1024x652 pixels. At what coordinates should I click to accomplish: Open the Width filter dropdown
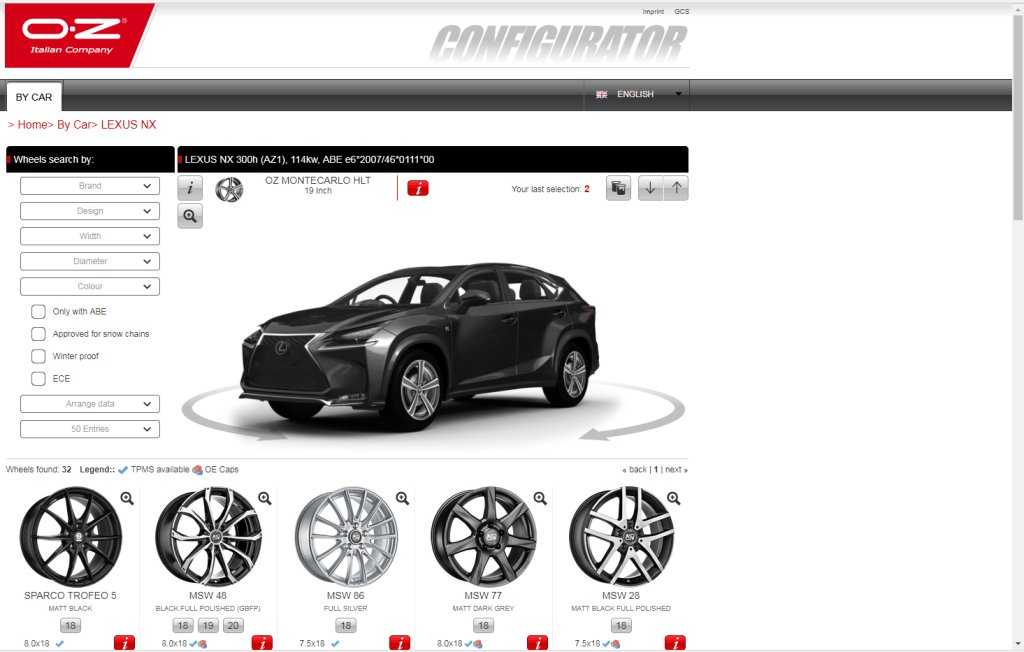tap(90, 236)
